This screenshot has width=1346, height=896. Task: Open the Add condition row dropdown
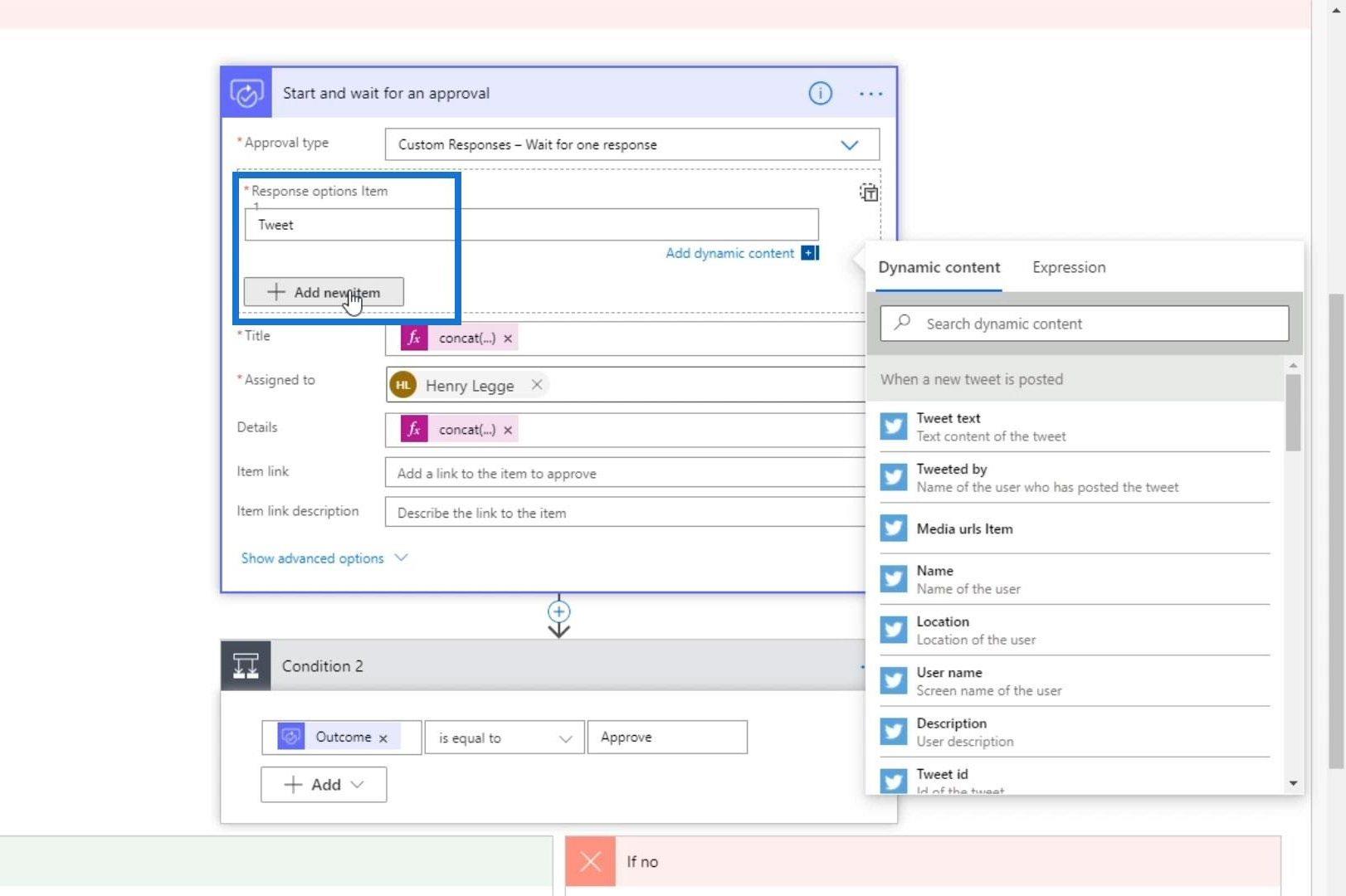tap(324, 785)
